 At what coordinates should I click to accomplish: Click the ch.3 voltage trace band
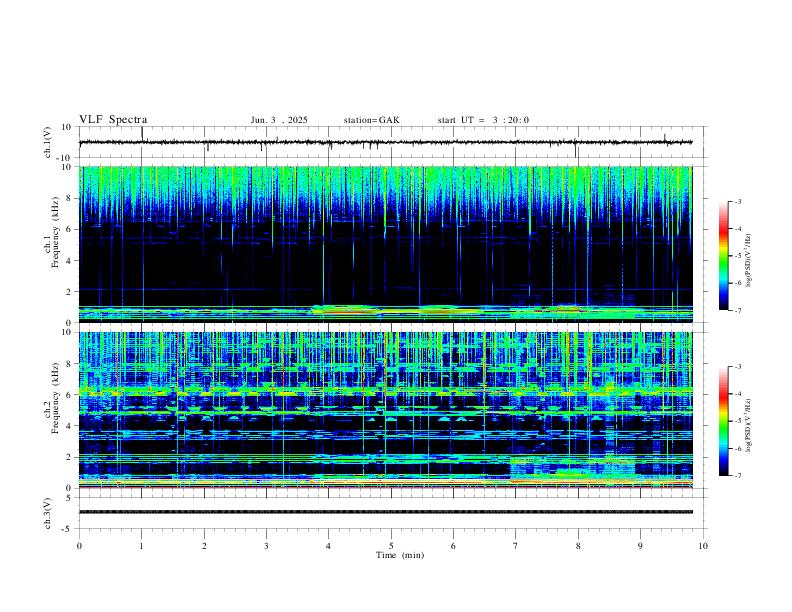(x=386, y=512)
